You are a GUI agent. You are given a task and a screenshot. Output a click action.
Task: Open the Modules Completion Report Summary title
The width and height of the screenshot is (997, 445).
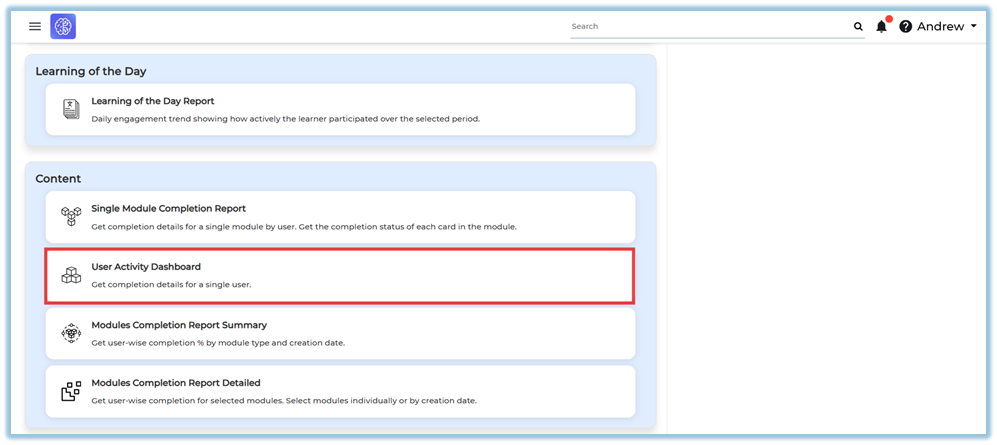tap(179, 325)
